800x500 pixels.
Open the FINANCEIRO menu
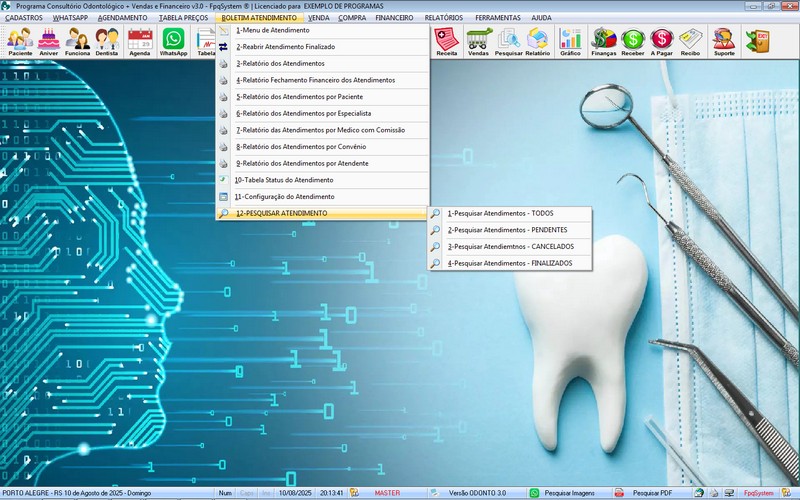(394, 18)
